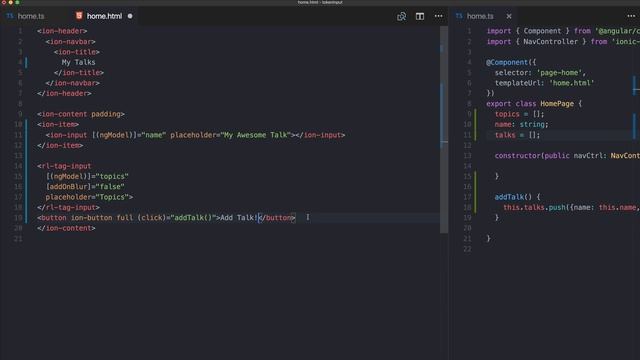Screen dimensions: 640x360
Task: Click 'My Talks' title text
Action: click(x=78, y=62)
